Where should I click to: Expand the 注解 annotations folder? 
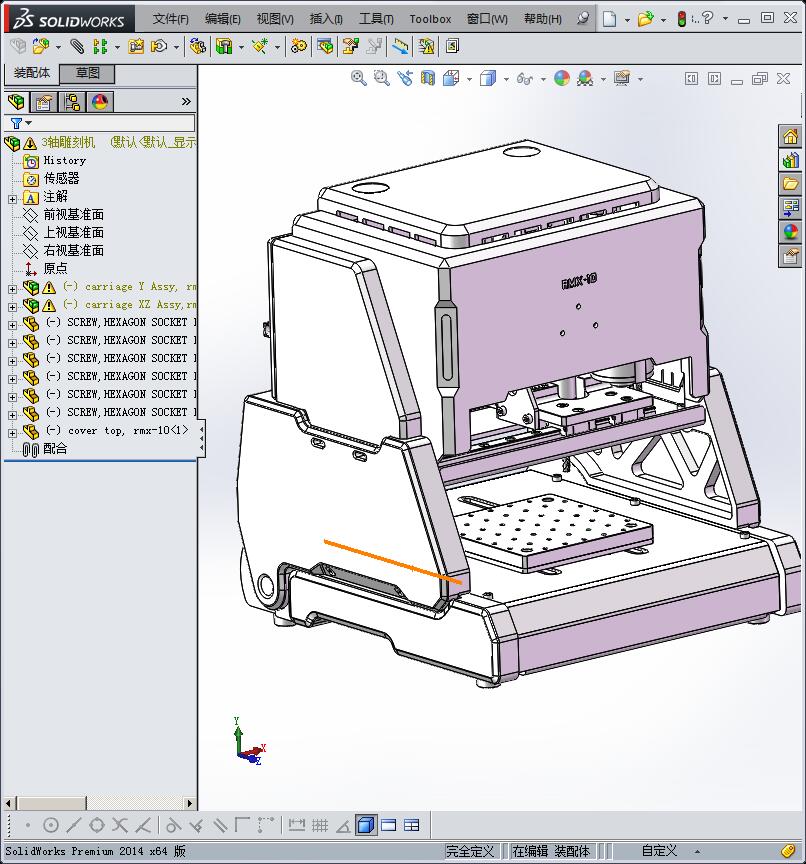[x=12, y=199]
